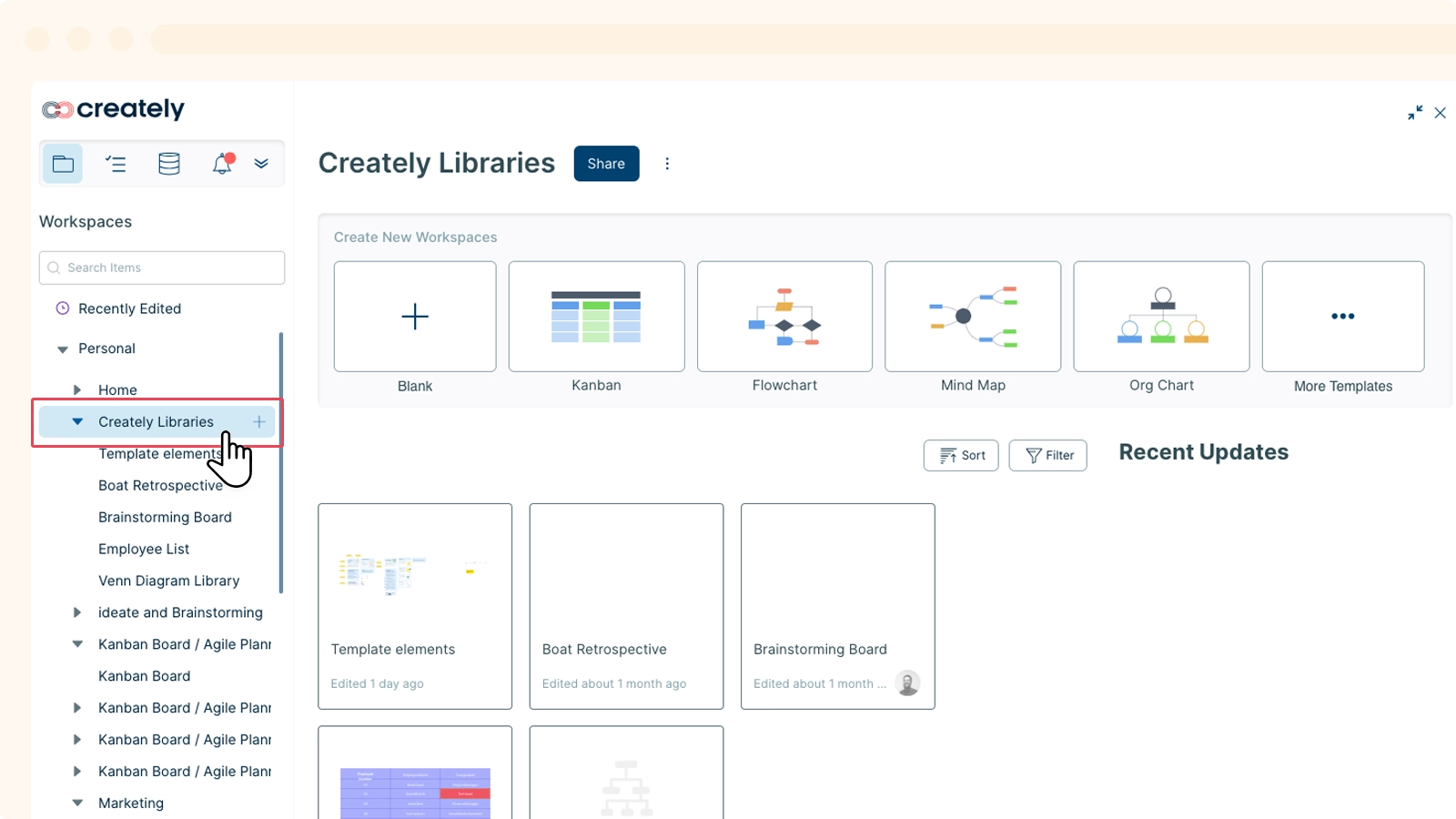Open the Brainstorming Board card
Screen dimensions: 1456x819
coord(838,606)
